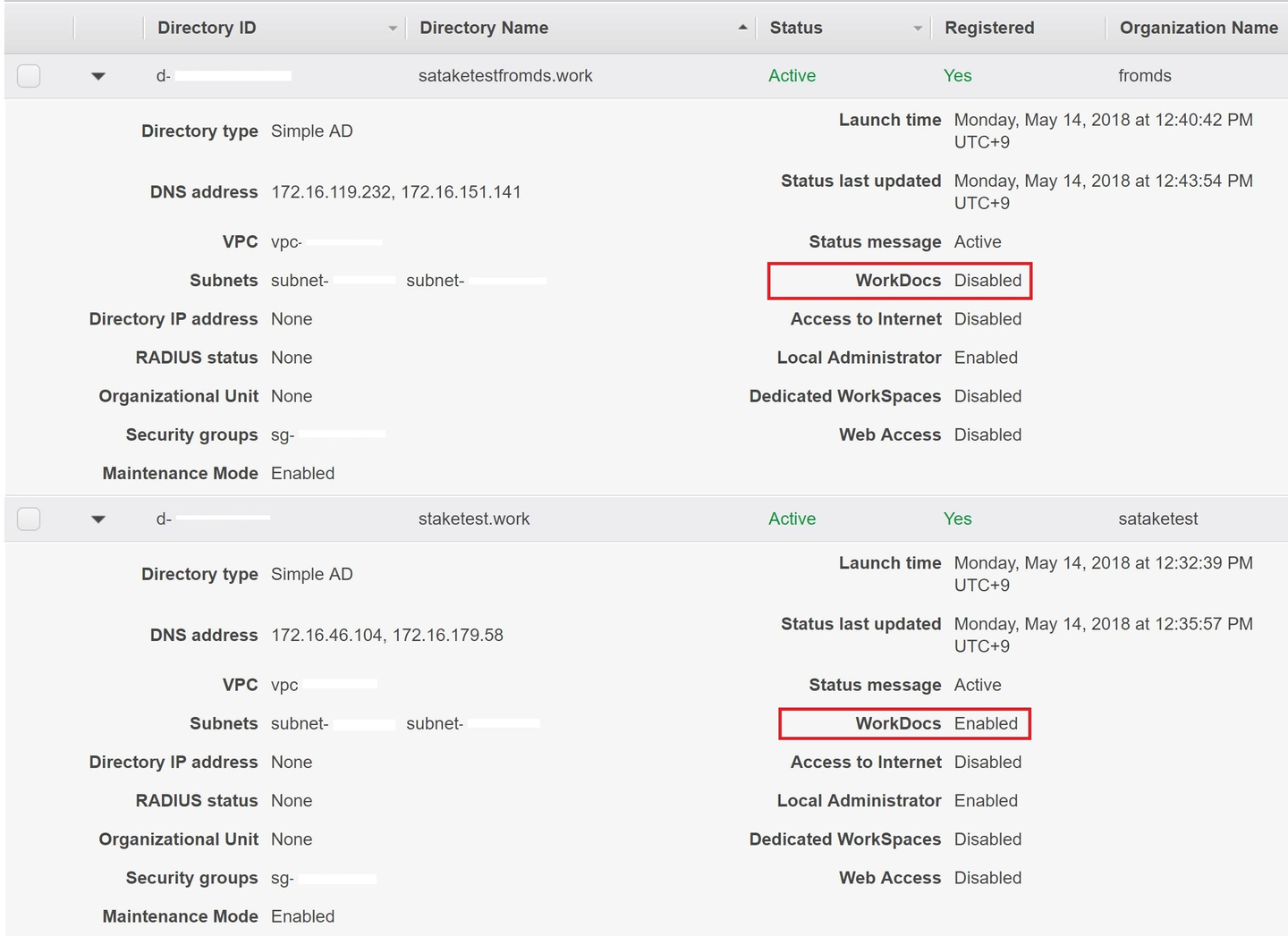Viewport: 1288px width, 936px height.
Task: Click the Status column header
Action: pyautogui.click(x=796, y=28)
